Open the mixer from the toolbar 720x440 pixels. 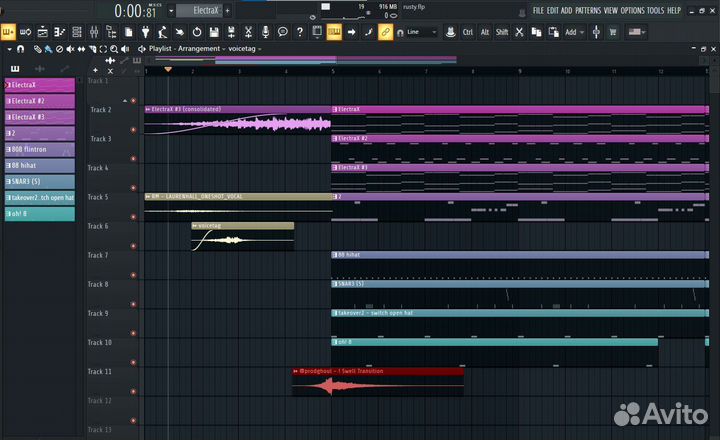pos(94,32)
